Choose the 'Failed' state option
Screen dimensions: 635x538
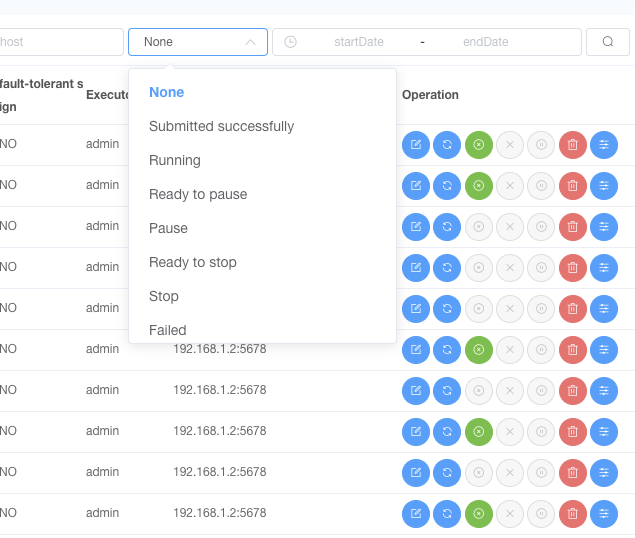[x=168, y=330]
